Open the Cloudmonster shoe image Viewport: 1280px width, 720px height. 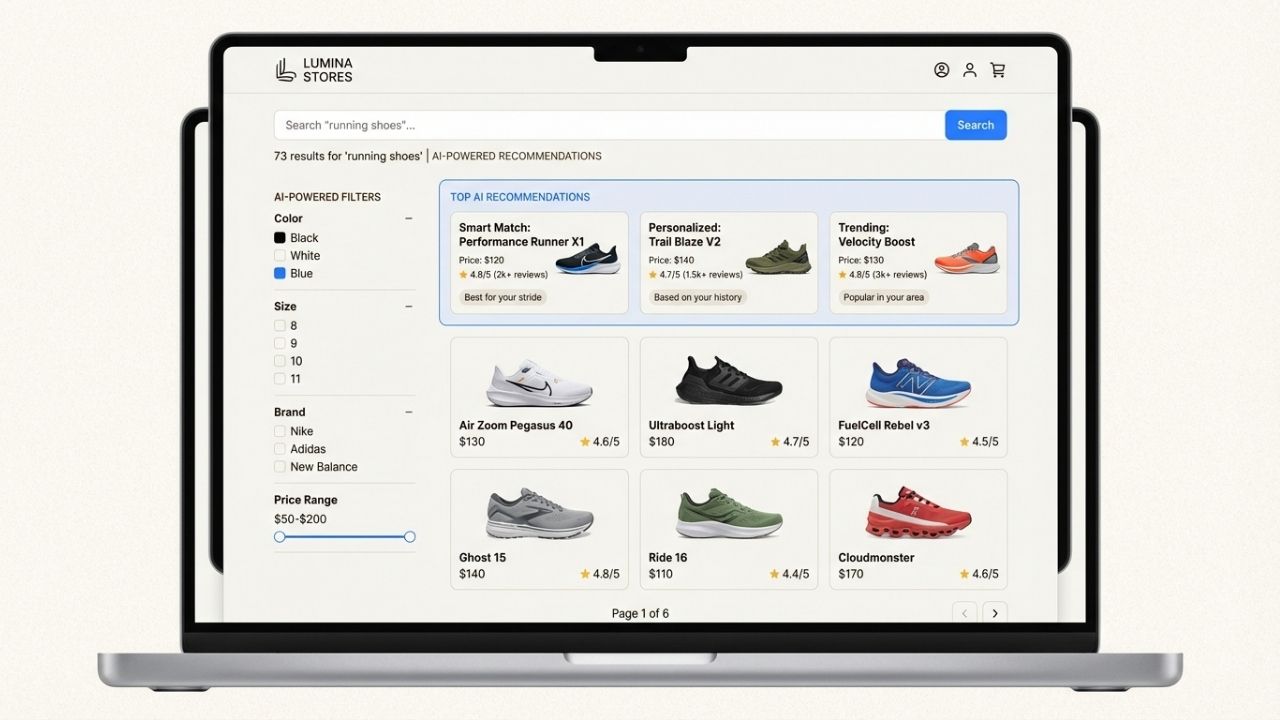pyautogui.click(x=918, y=512)
